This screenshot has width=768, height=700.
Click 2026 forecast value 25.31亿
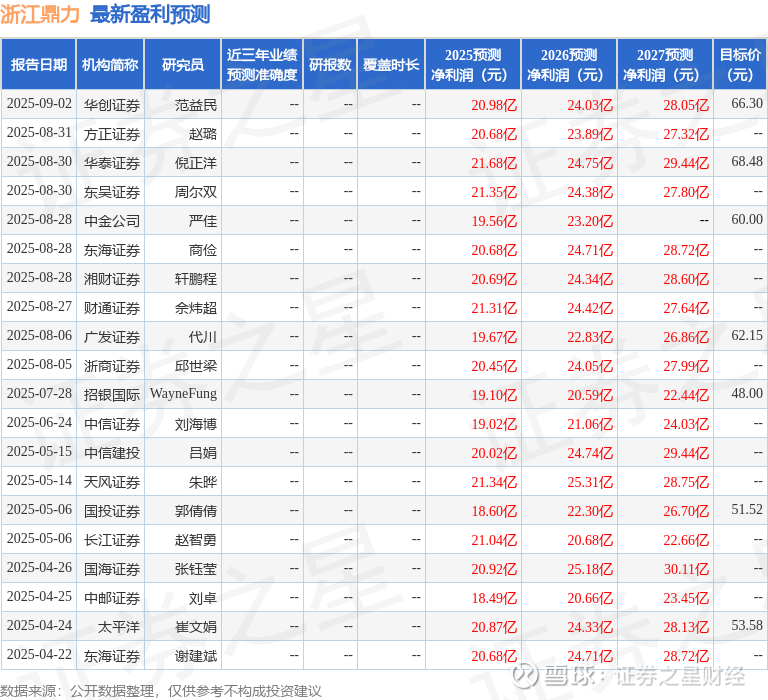[x=590, y=482]
